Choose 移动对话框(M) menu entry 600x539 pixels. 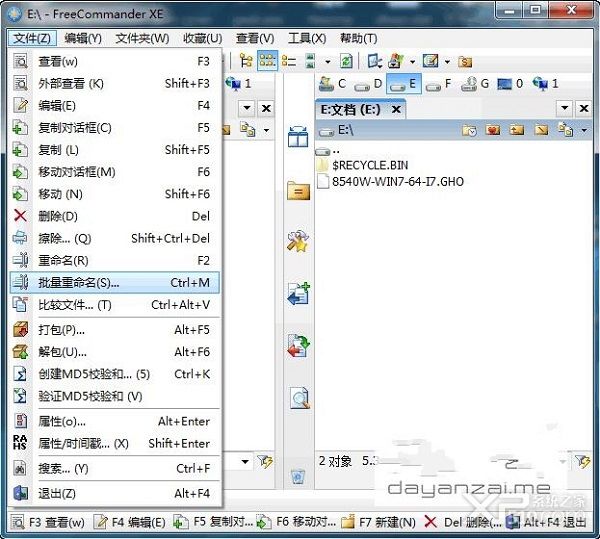115,172
